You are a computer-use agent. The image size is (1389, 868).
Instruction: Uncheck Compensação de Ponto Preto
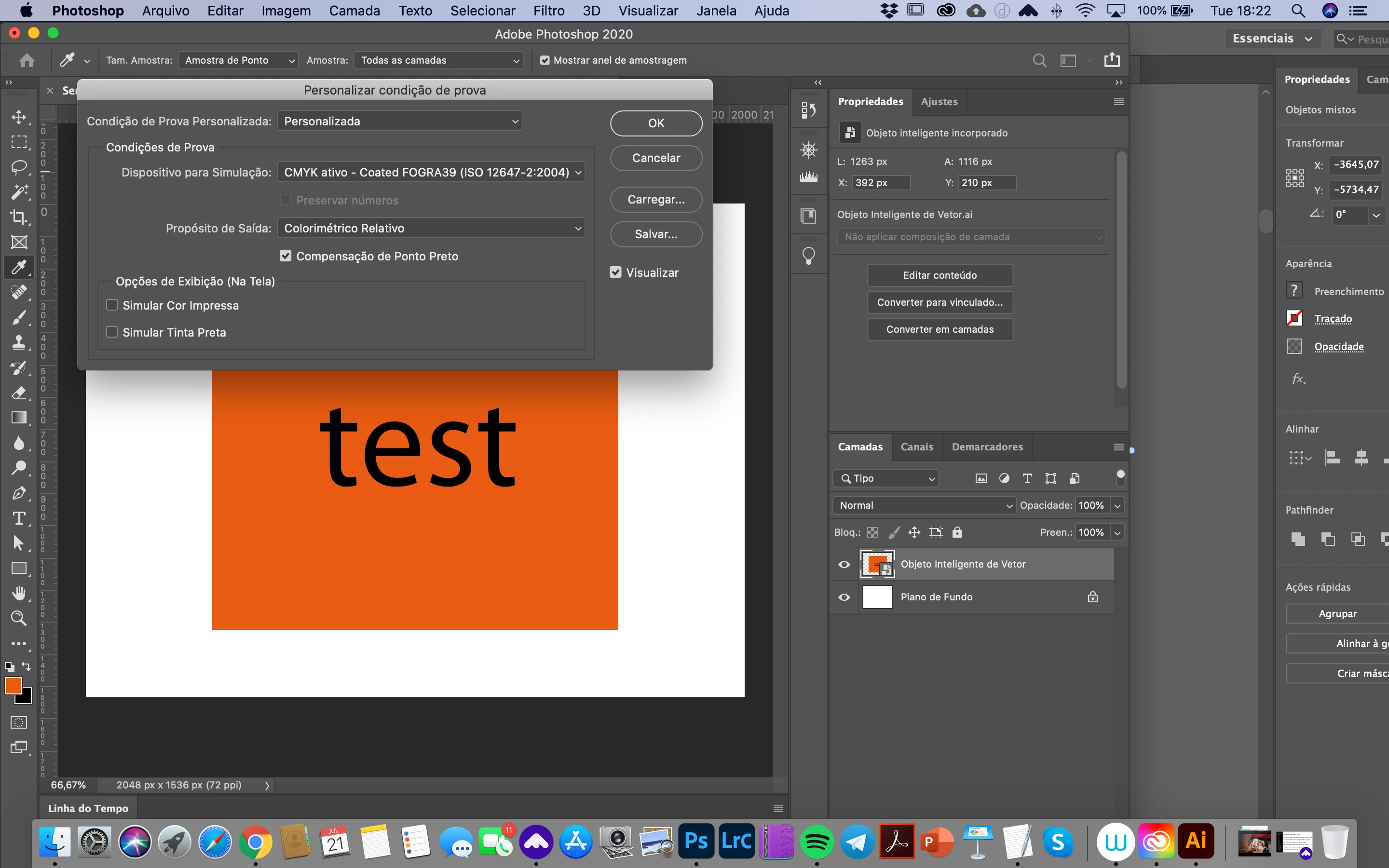pos(285,256)
